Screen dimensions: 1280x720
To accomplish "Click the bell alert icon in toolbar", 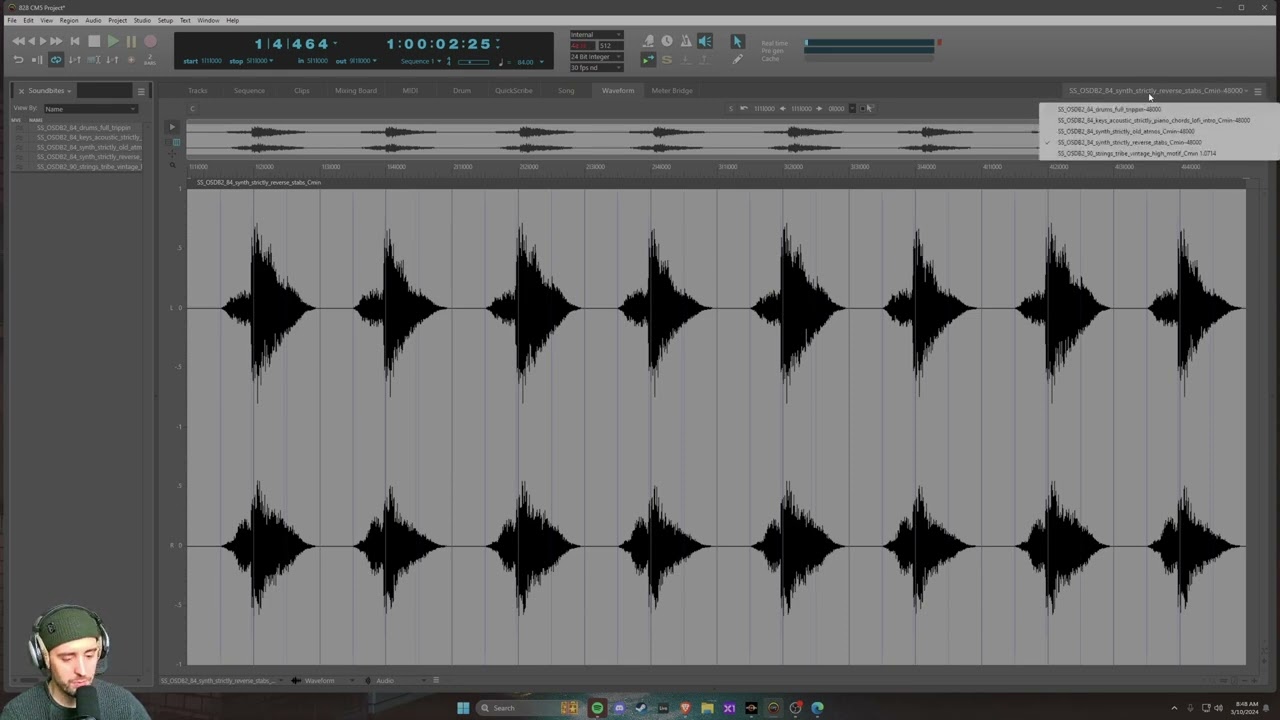I will (649, 41).
